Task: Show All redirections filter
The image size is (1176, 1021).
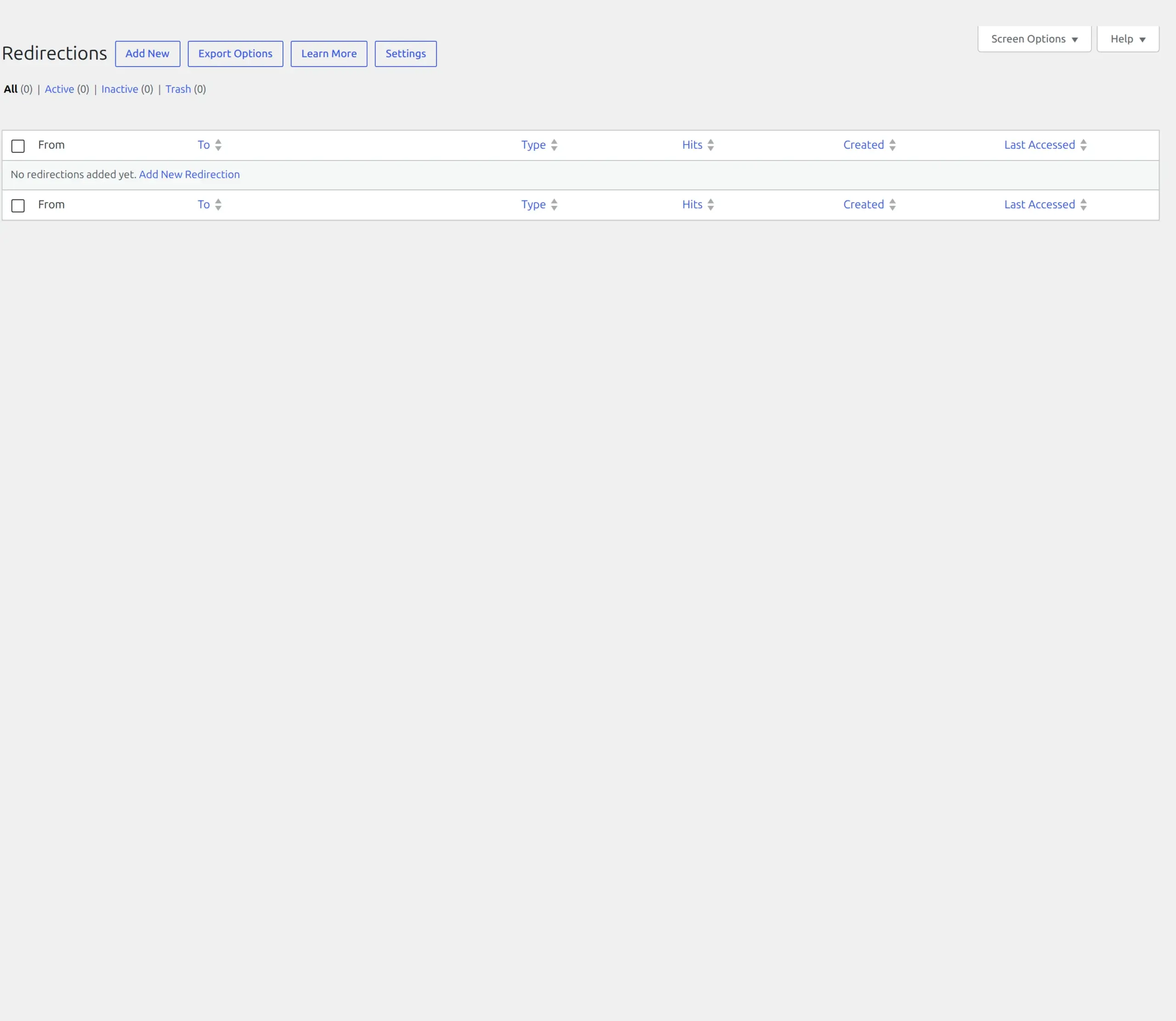Action: point(11,89)
